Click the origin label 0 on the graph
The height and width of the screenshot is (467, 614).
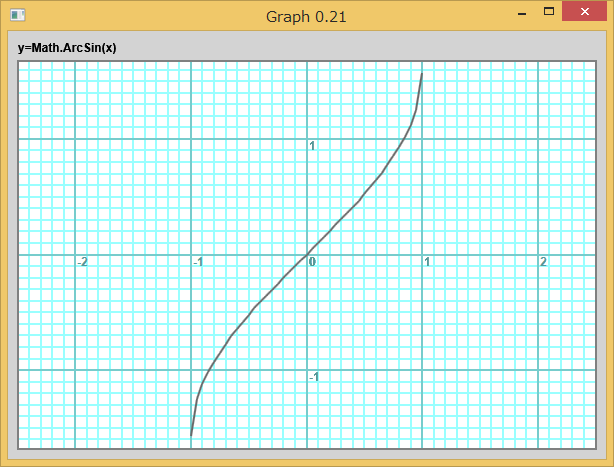pos(312,261)
